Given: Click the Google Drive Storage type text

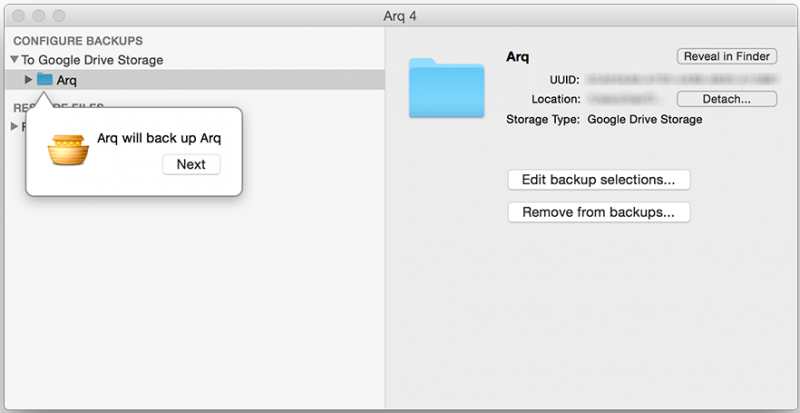Looking at the screenshot, I should pyautogui.click(x=645, y=119).
